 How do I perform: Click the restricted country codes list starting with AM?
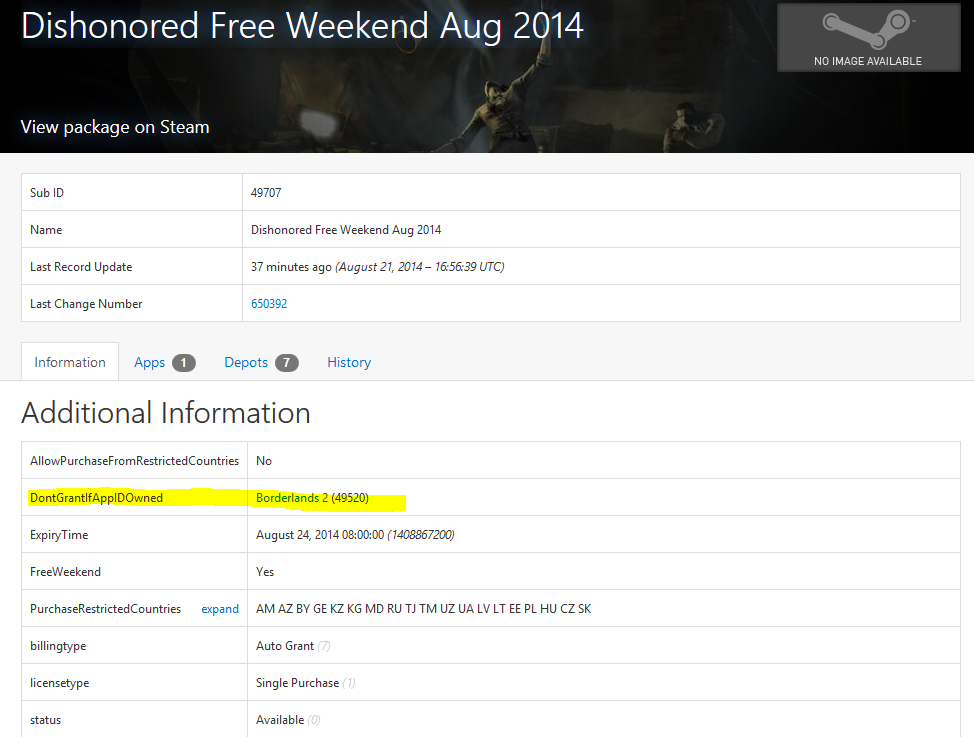pyautogui.click(x=424, y=609)
